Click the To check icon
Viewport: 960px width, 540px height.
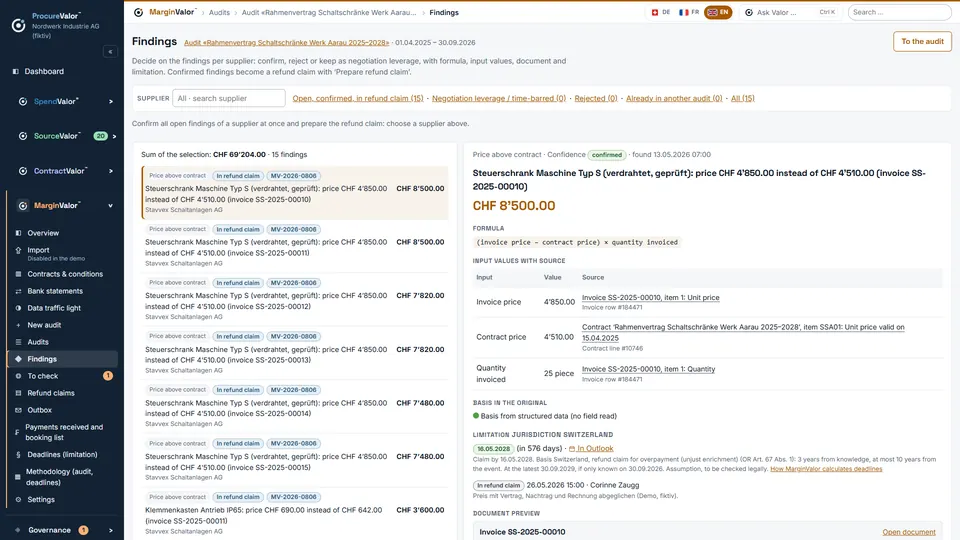[x=18, y=376]
